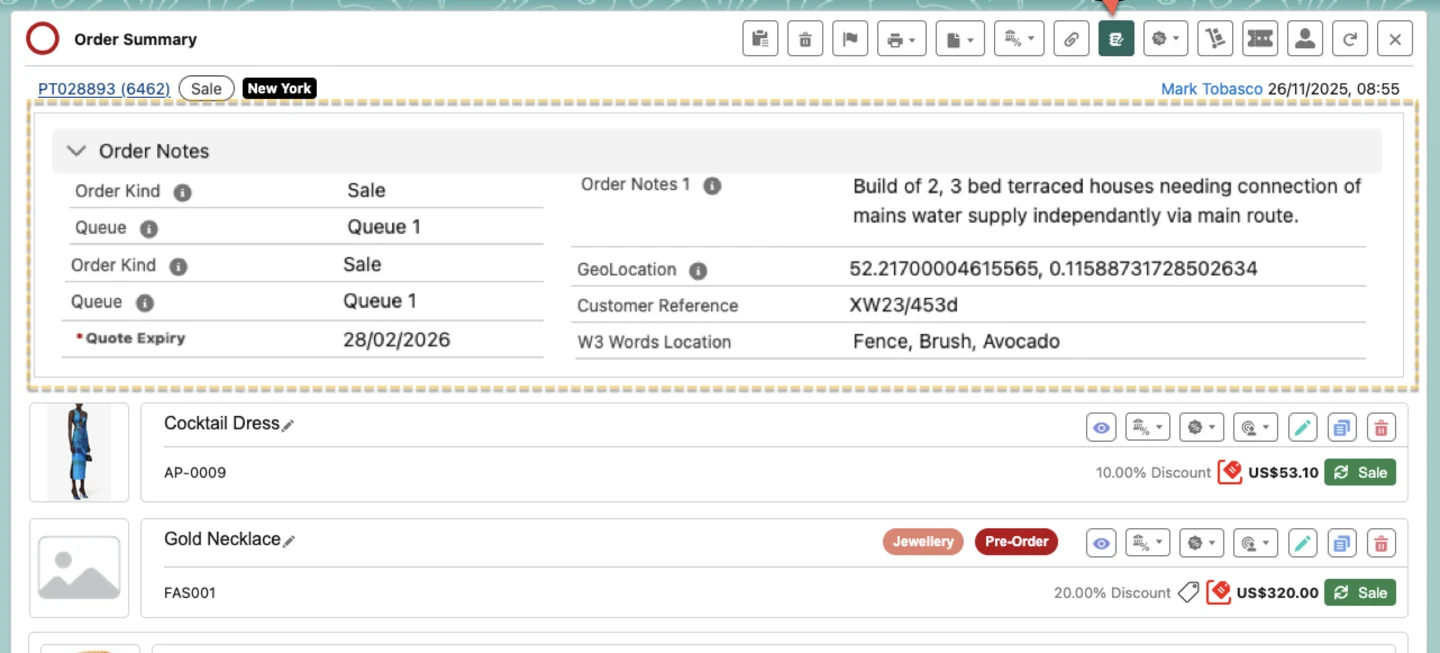This screenshot has width=1440, height=653.
Task: Show info for Order Notes 1
Action: 712,185
